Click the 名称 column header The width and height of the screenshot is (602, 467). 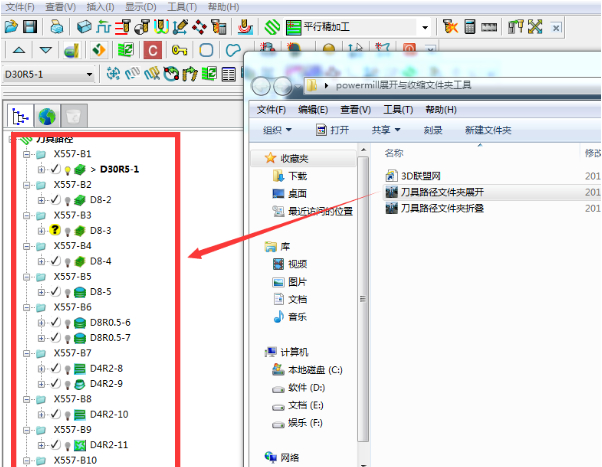click(x=394, y=153)
